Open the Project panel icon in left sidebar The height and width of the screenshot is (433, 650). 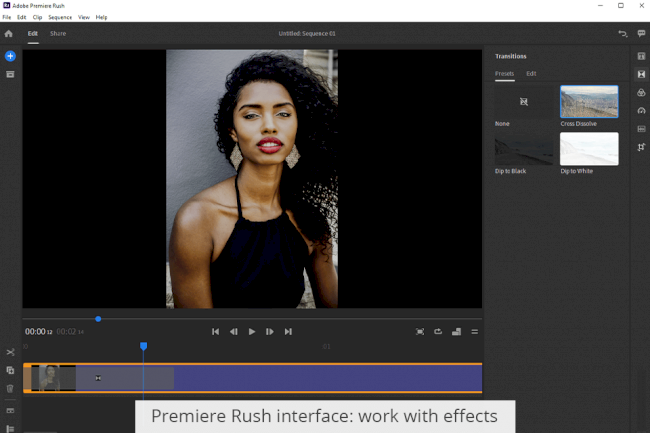coord(10,75)
